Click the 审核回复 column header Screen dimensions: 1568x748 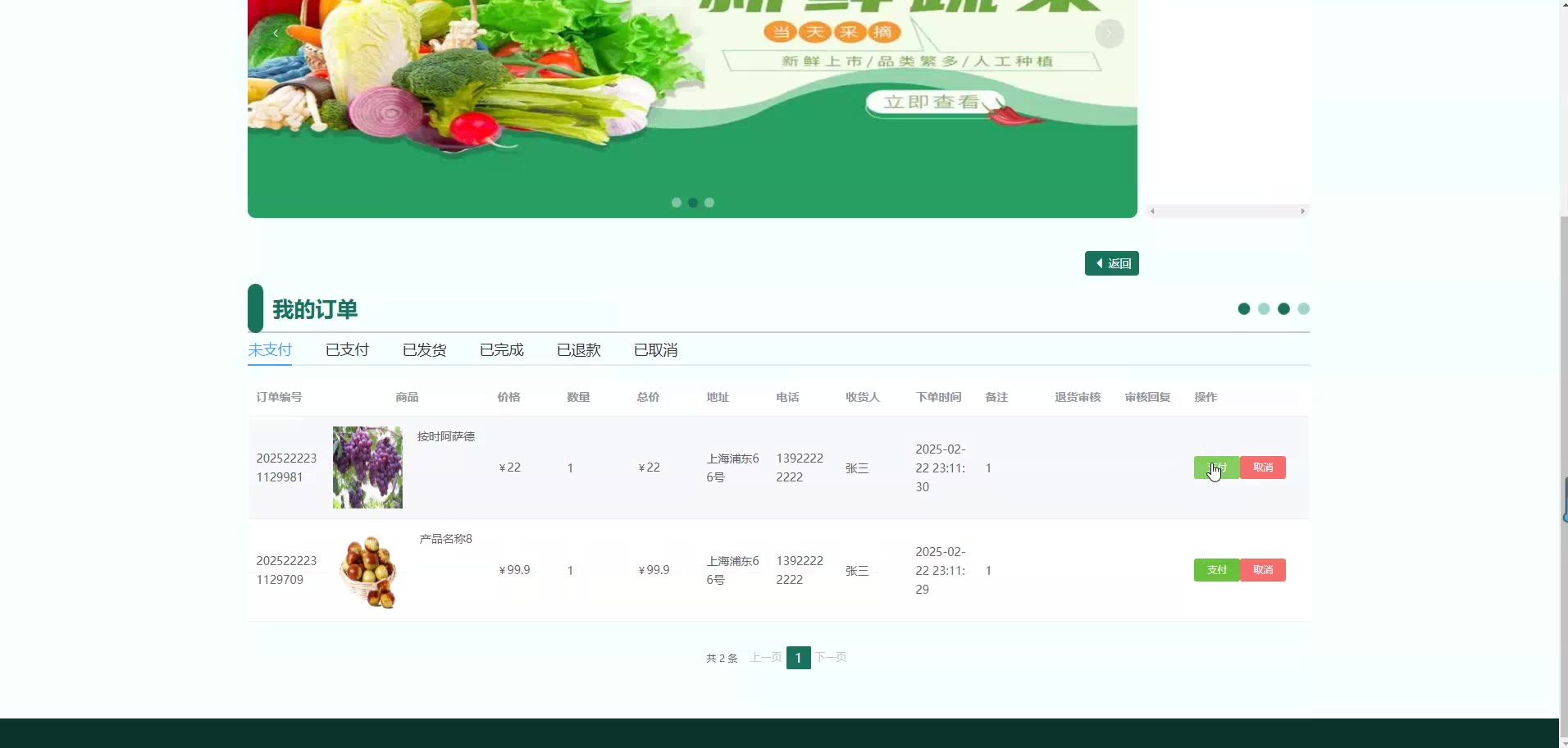[1147, 397]
